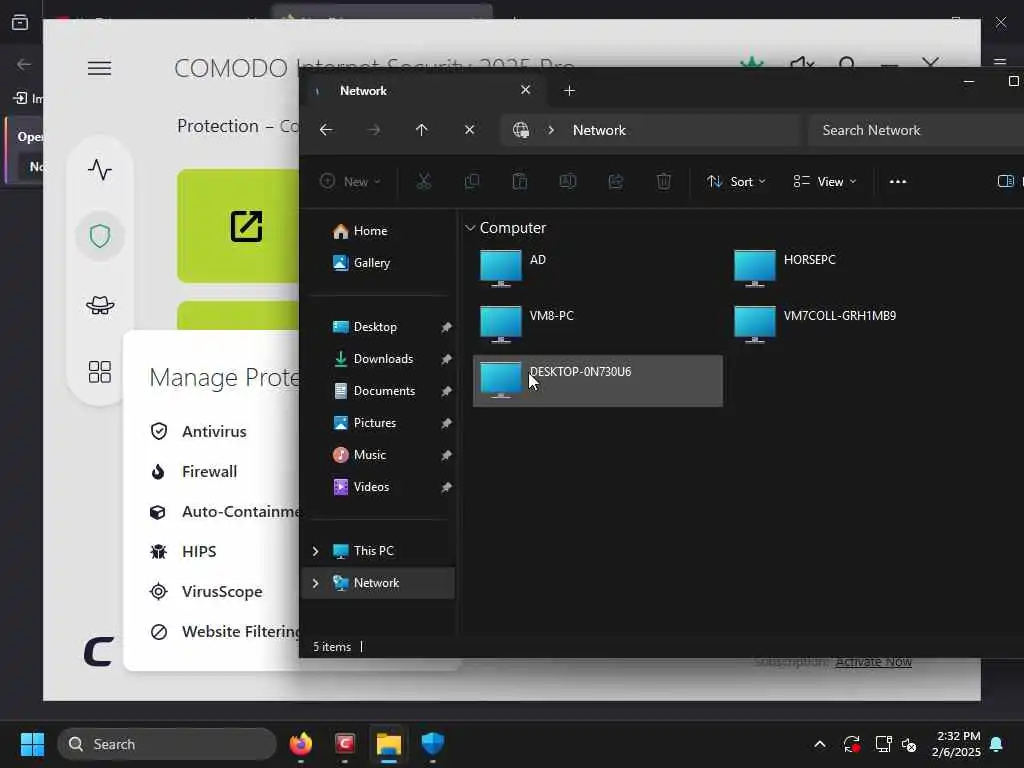Viewport: 1024px width, 768px height.
Task: Go up one folder level
Action: (x=422, y=130)
